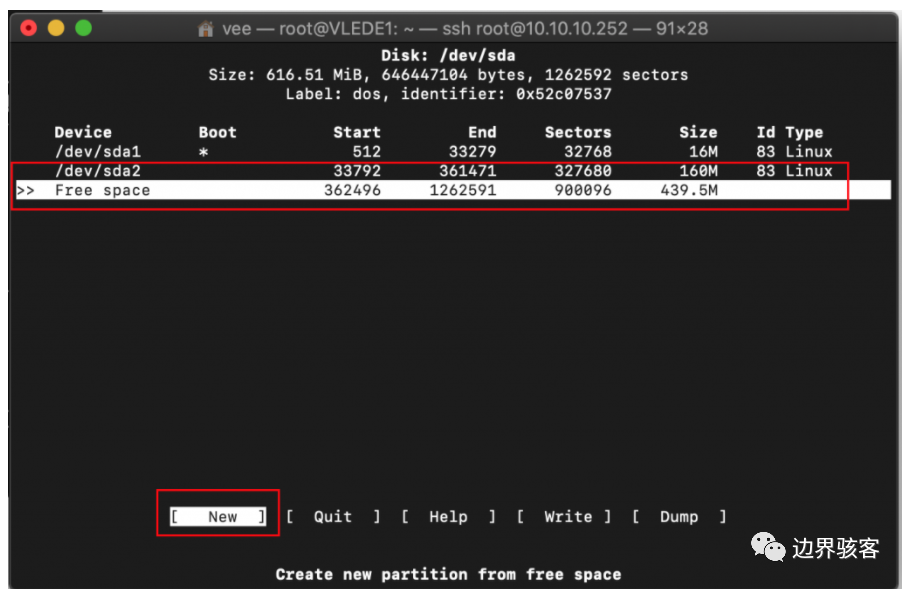
Task: Select Dump in the cfdisk menu
Action: [681, 517]
